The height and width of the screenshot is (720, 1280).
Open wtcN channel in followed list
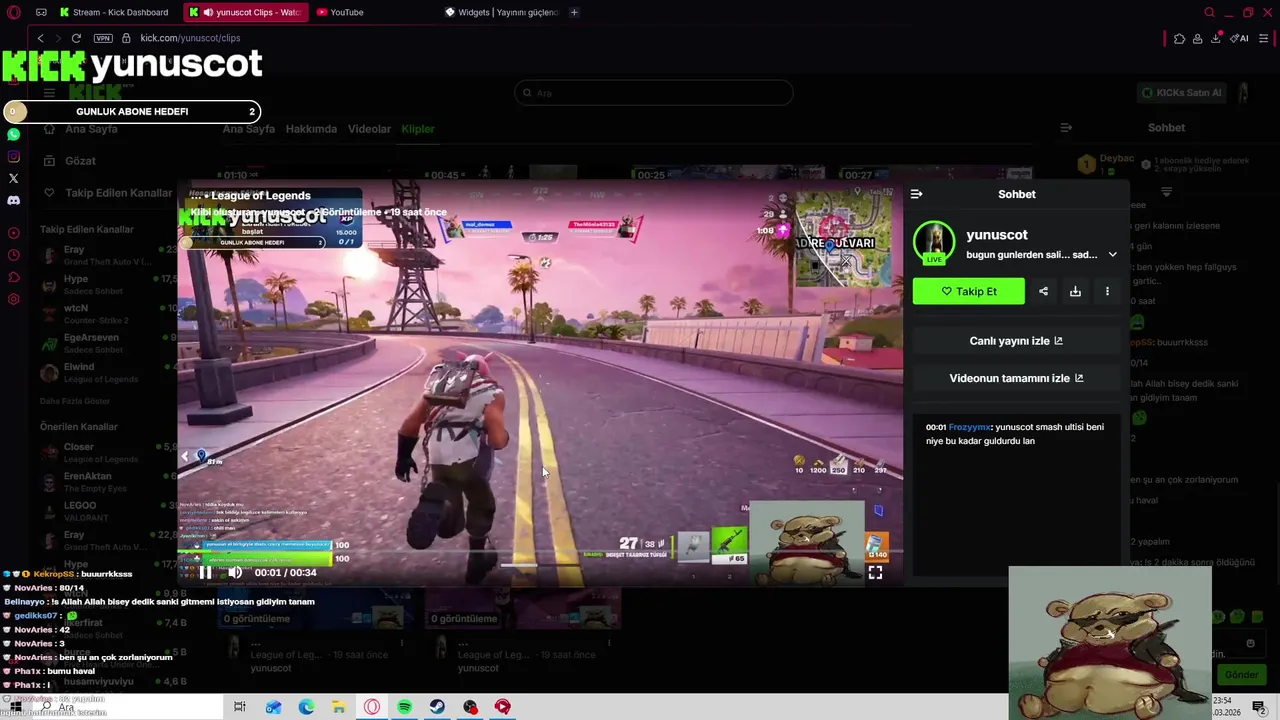[x=108, y=313]
